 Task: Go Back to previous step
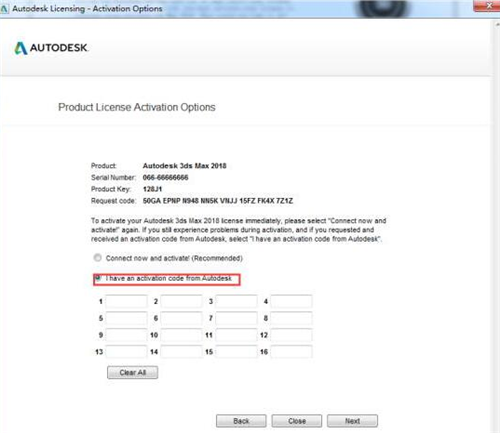[x=241, y=421]
